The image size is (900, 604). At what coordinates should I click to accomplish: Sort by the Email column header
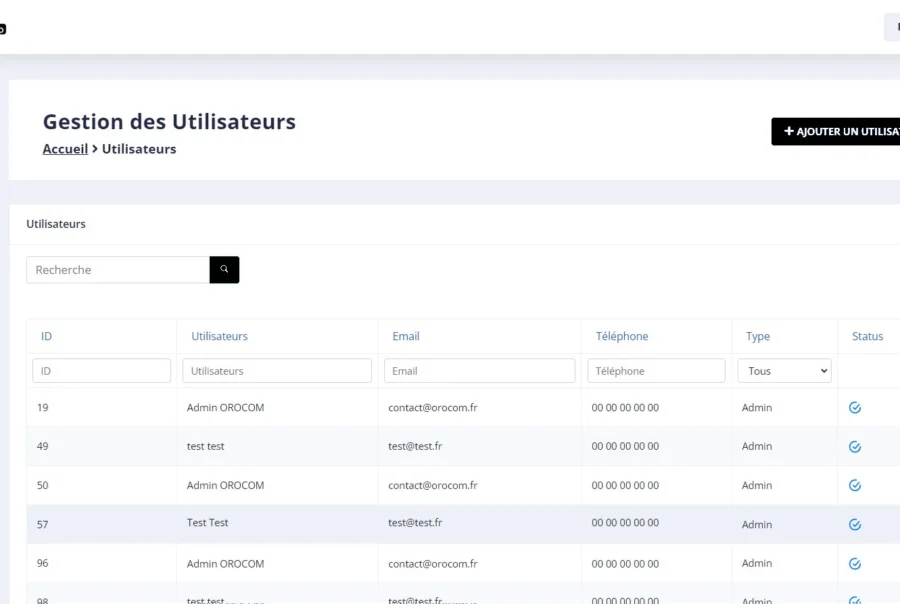point(406,337)
